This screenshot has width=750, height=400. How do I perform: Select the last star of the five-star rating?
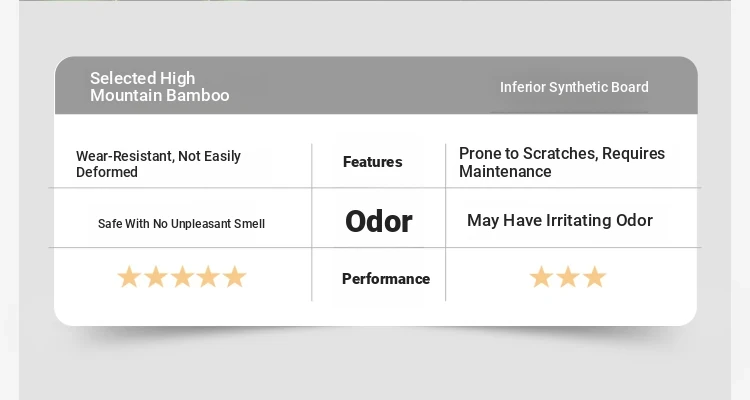point(234,277)
